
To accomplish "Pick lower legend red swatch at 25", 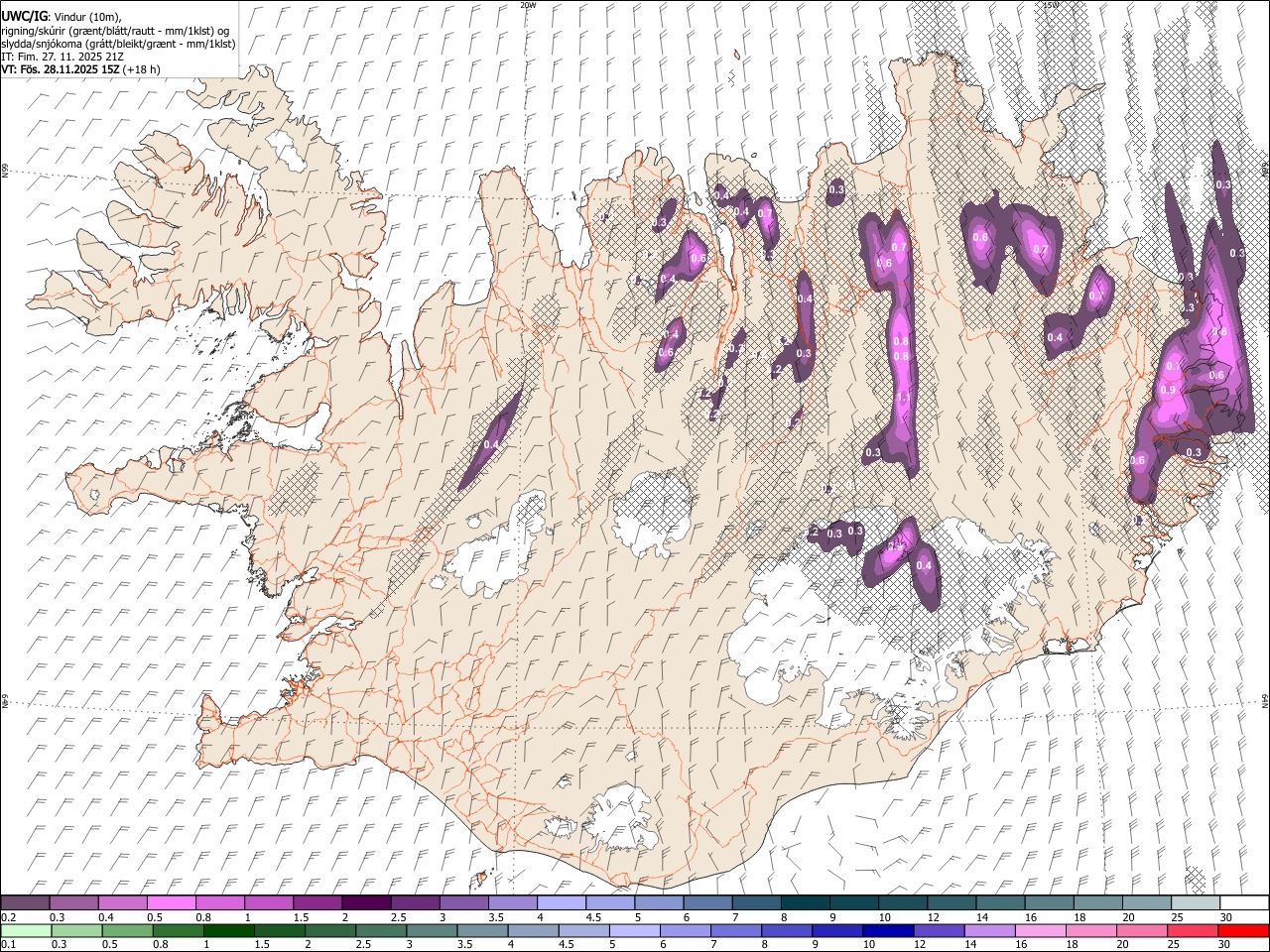I will point(1191,930).
